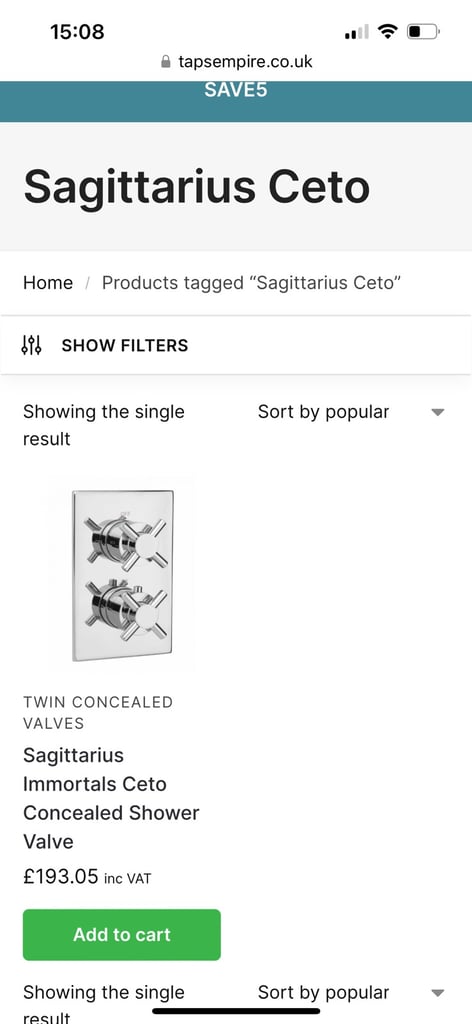Tap the Sagittarius Ceto page heading

[x=197, y=187]
